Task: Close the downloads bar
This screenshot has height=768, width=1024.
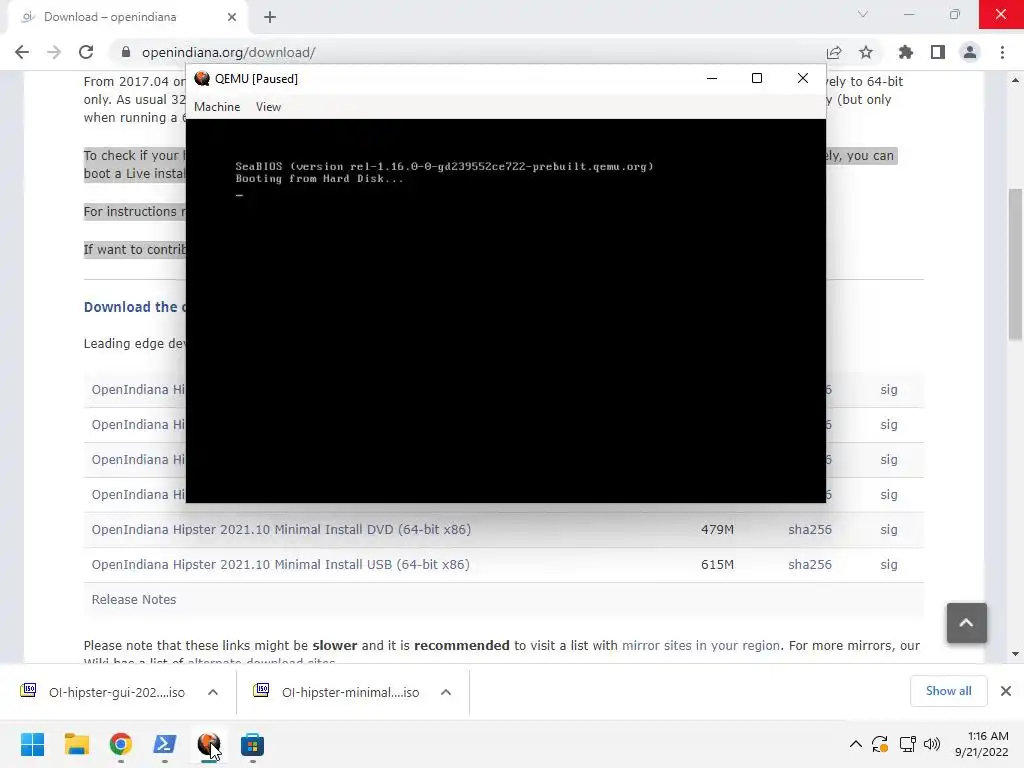Action: (1006, 691)
